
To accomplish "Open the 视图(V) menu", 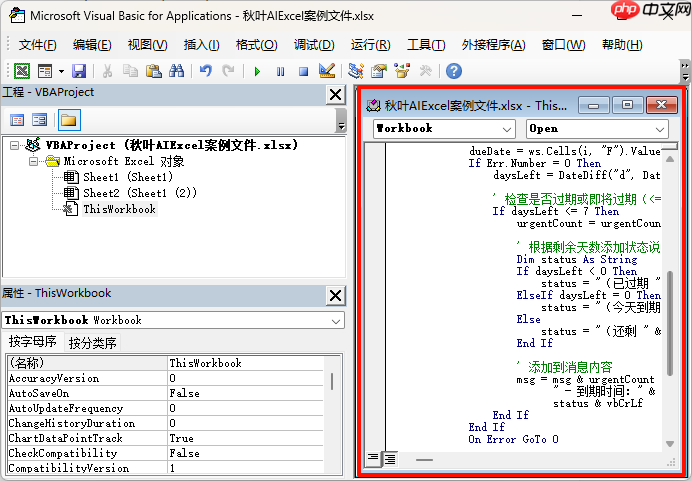I will [x=147, y=45].
